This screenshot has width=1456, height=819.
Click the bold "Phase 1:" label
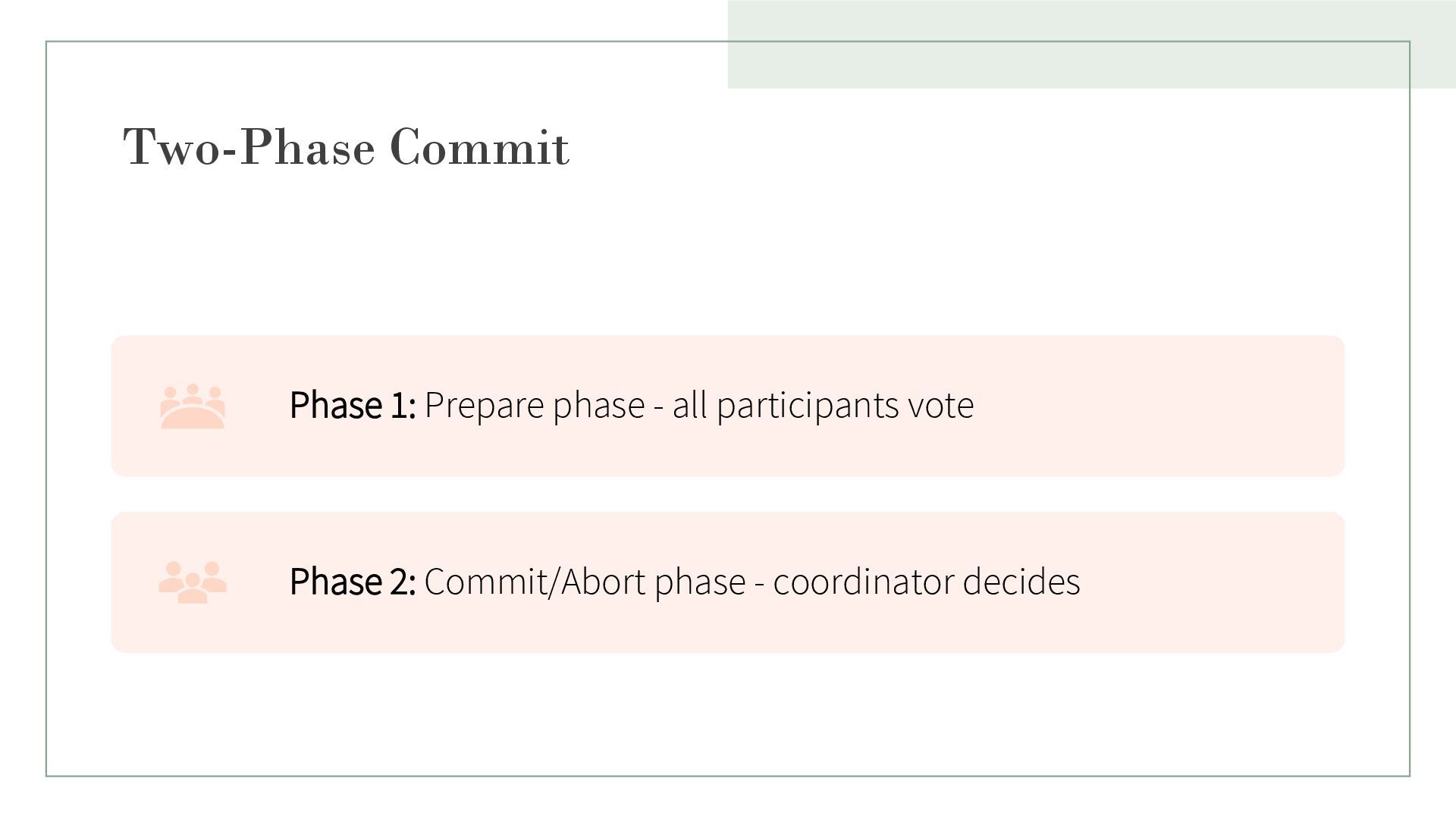point(353,405)
